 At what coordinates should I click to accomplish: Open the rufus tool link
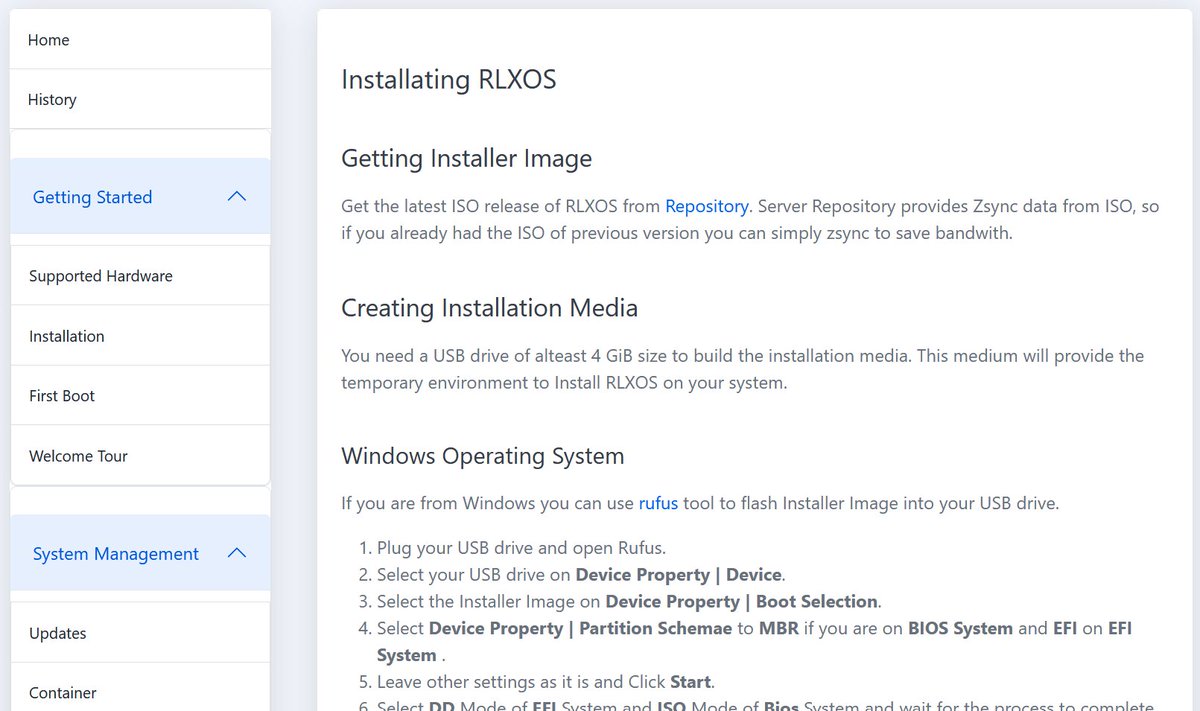(x=658, y=503)
